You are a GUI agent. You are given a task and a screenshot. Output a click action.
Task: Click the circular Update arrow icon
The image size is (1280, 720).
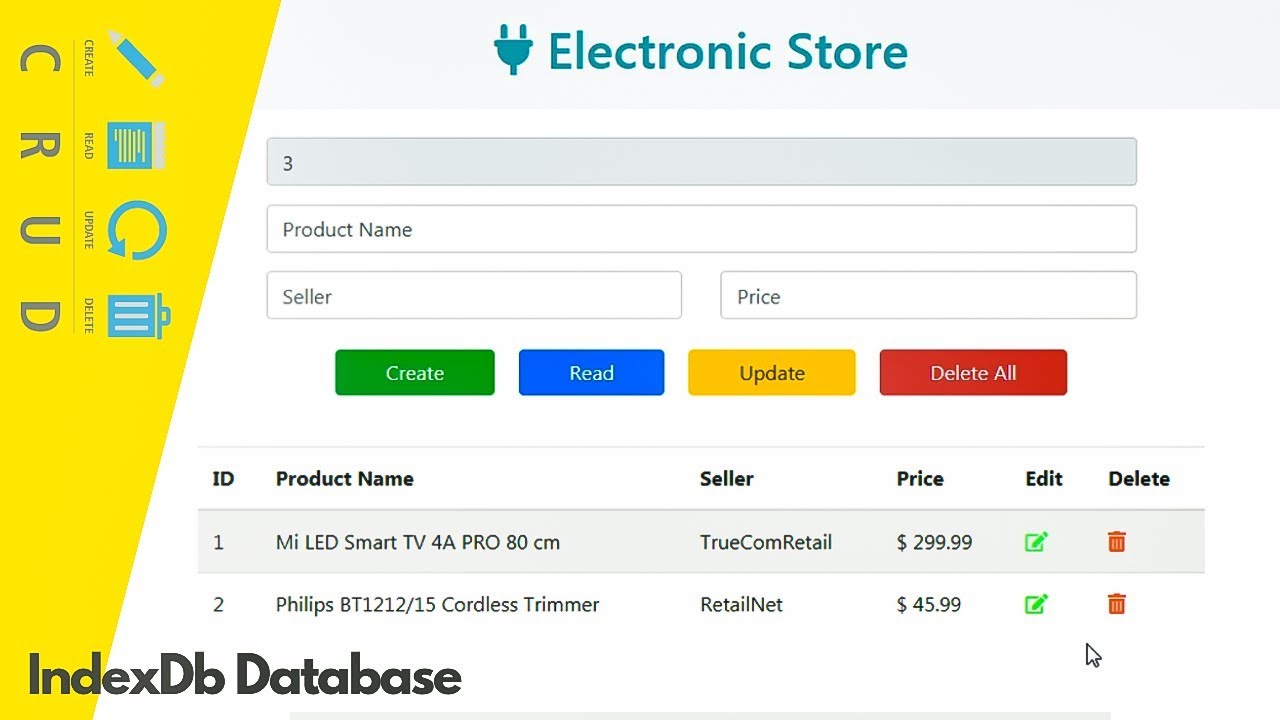[137, 231]
